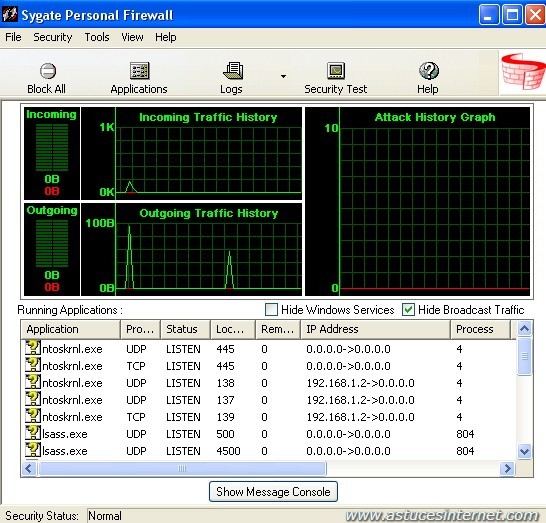
Task: Click process ID 804 in port 500 row
Action: tap(465, 434)
